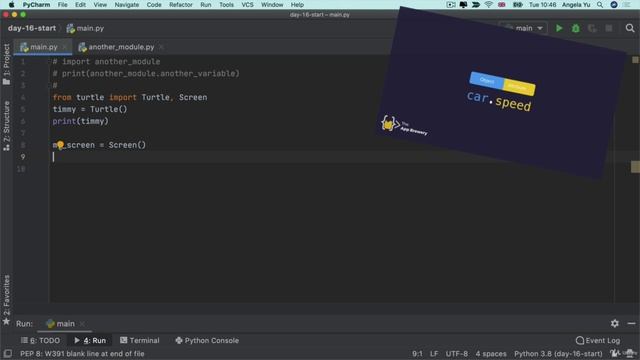Open the Wi-Fi status menu

click(489, 5)
